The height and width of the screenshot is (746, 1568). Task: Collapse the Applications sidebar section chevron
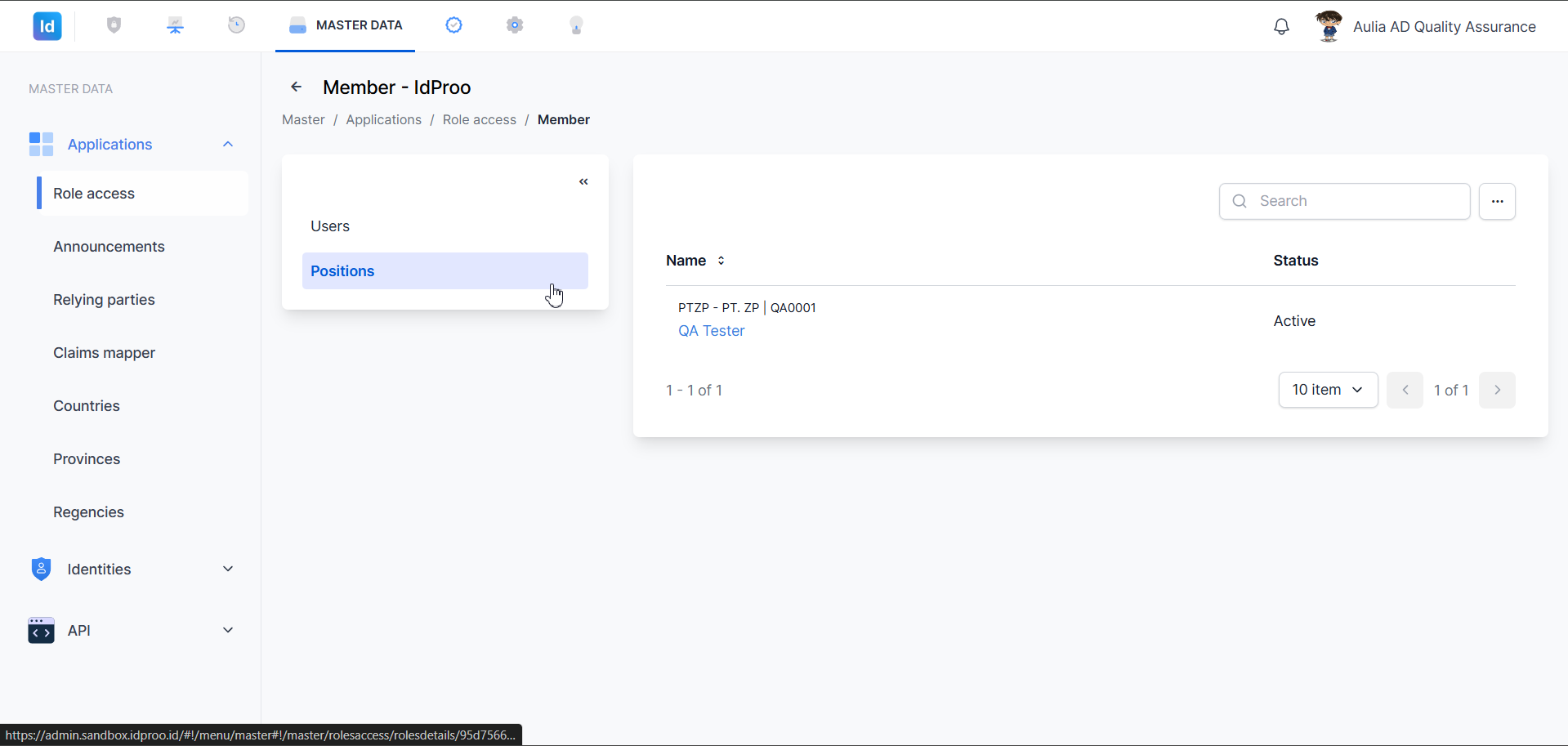click(228, 145)
